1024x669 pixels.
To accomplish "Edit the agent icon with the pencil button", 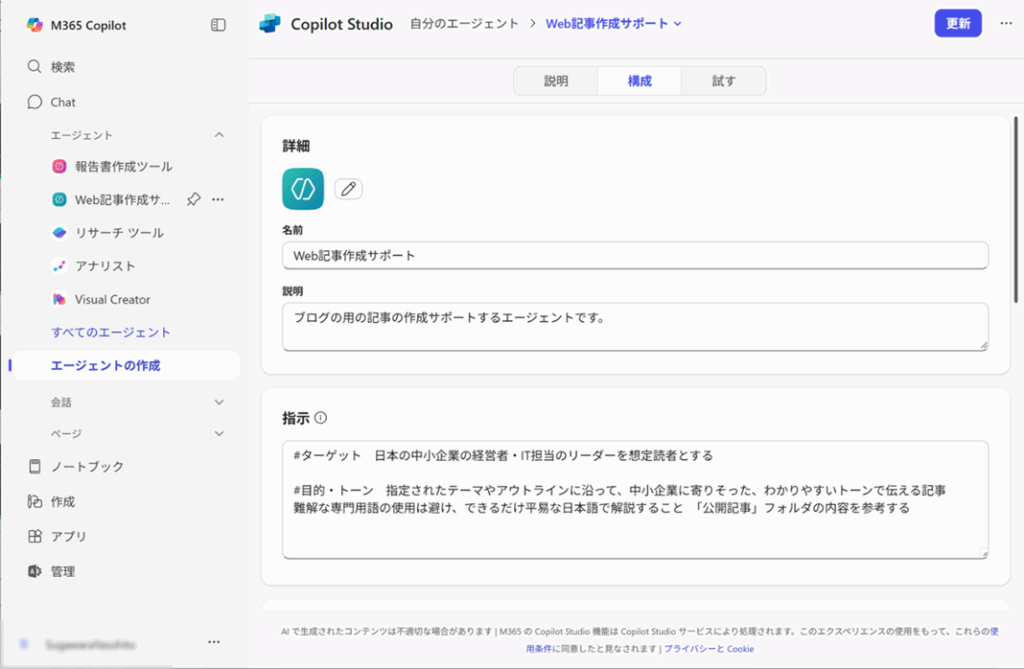I will [349, 189].
